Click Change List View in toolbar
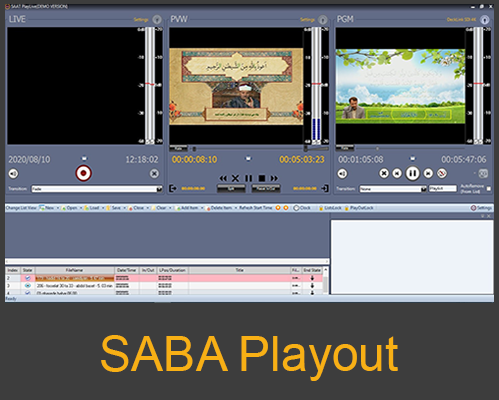 point(21,208)
